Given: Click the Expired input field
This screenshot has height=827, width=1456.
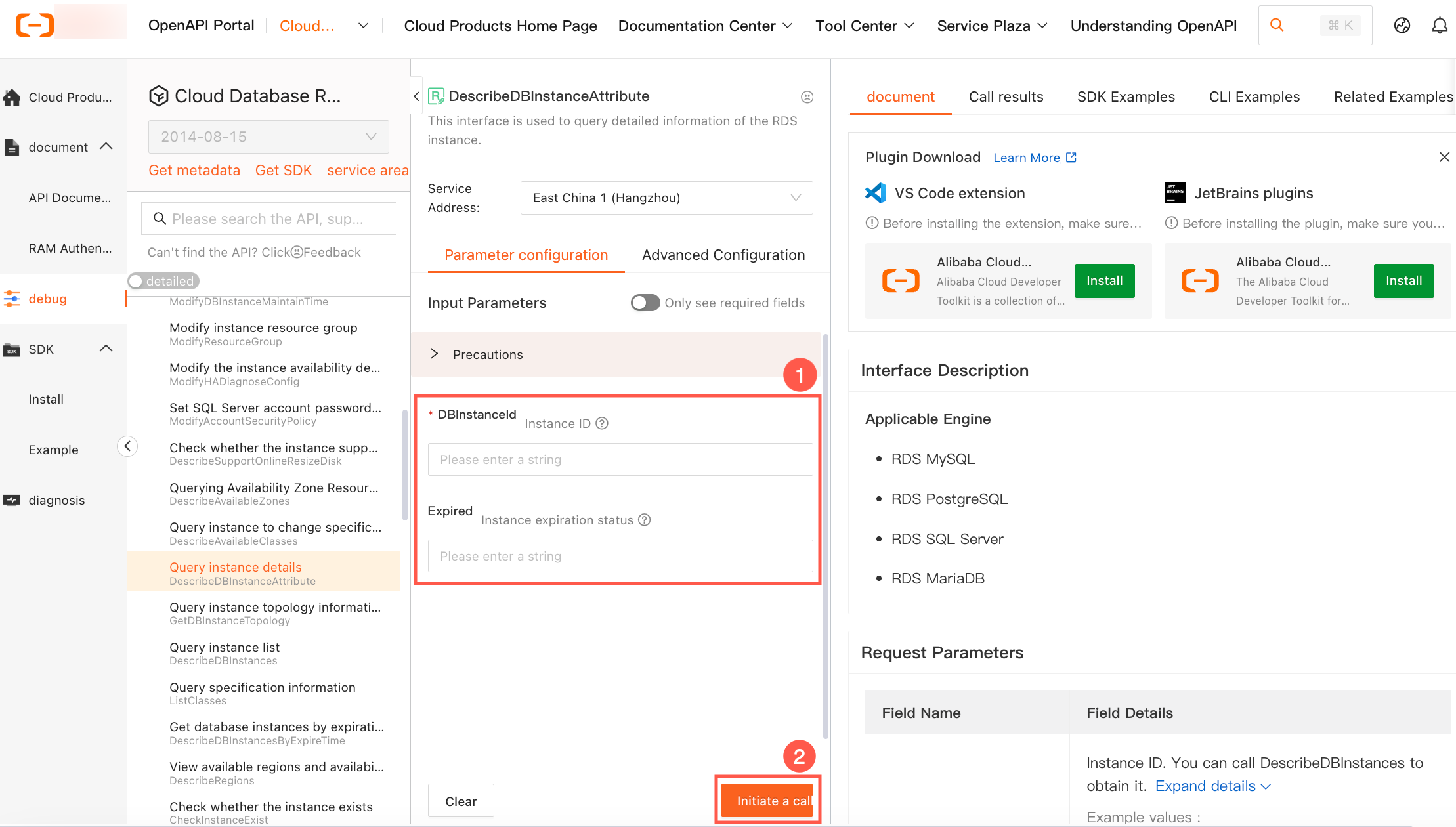Looking at the screenshot, I should [620, 556].
